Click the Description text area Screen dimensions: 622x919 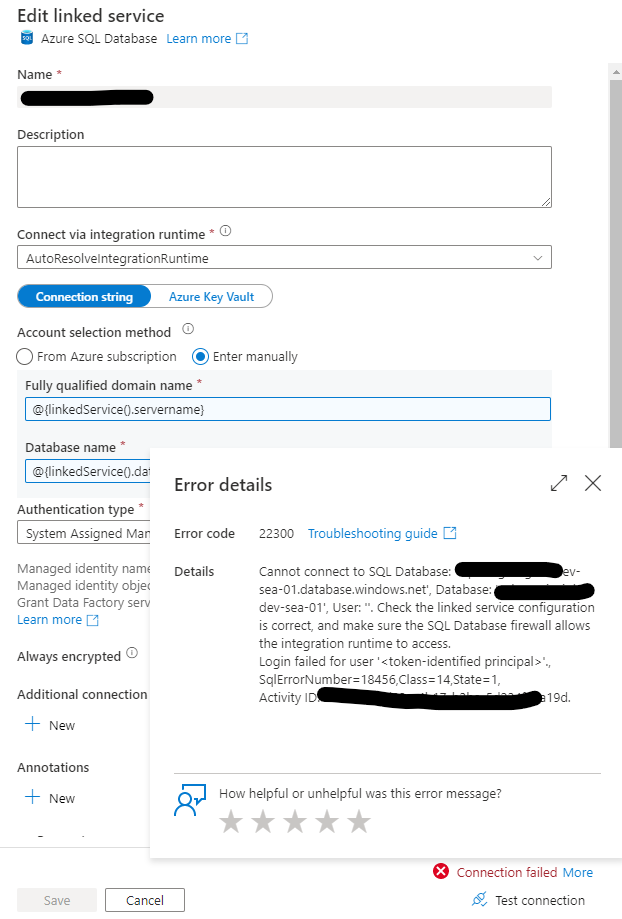284,177
